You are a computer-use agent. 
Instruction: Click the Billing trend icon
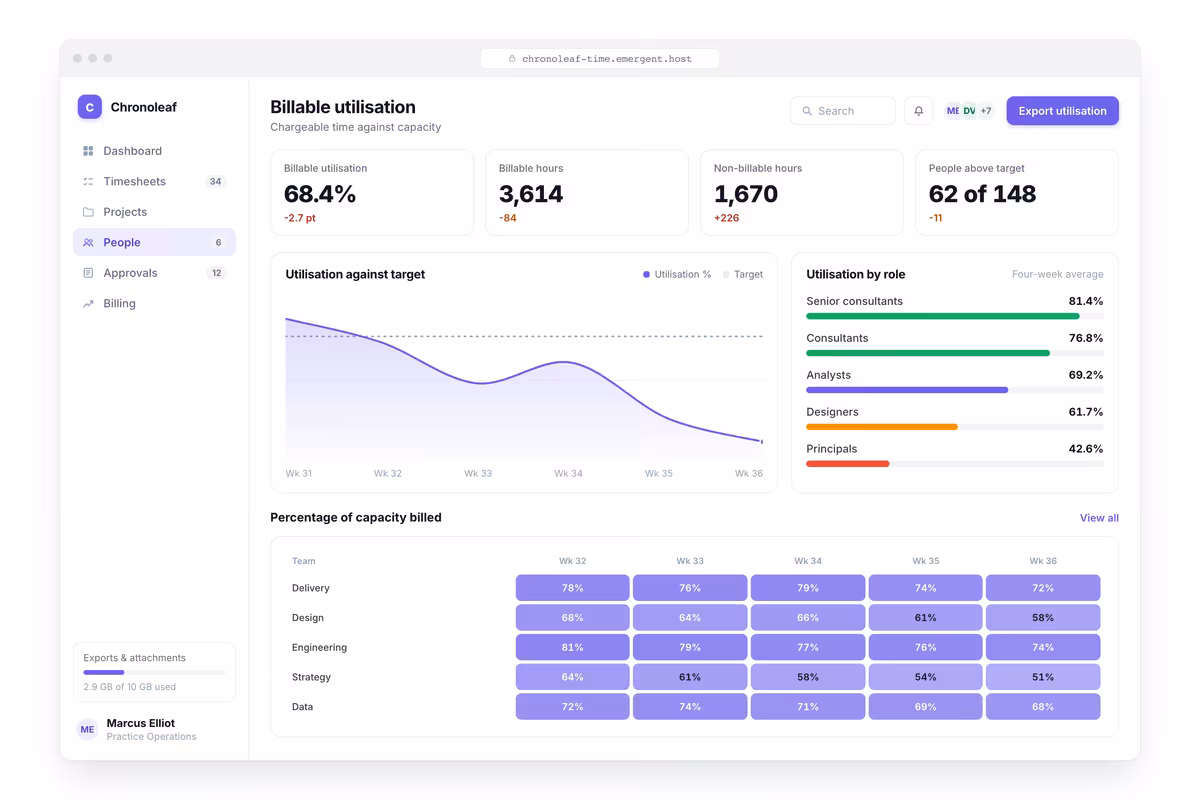tap(88, 303)
